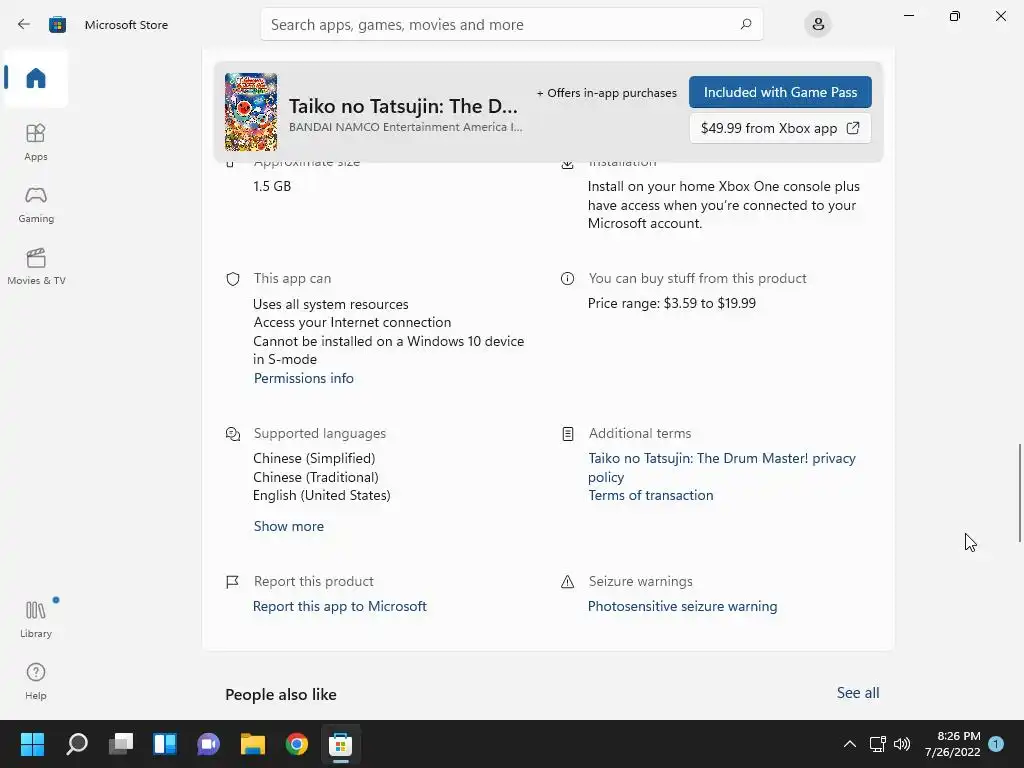
Task: Go back using the back arrow
Action: (x=24, y=24)
